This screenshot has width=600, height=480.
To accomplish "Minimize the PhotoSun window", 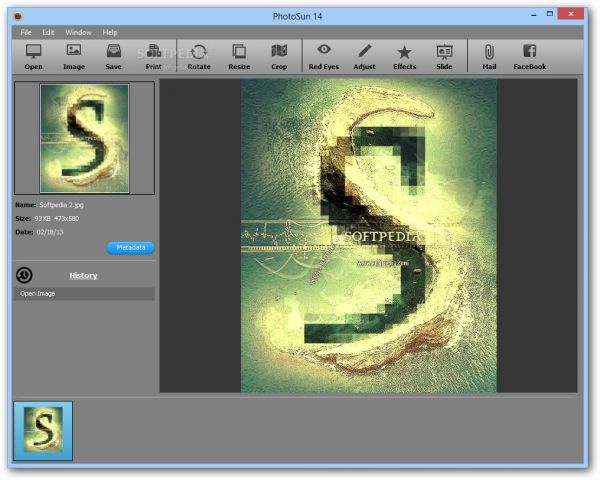I will click(534, 15).
